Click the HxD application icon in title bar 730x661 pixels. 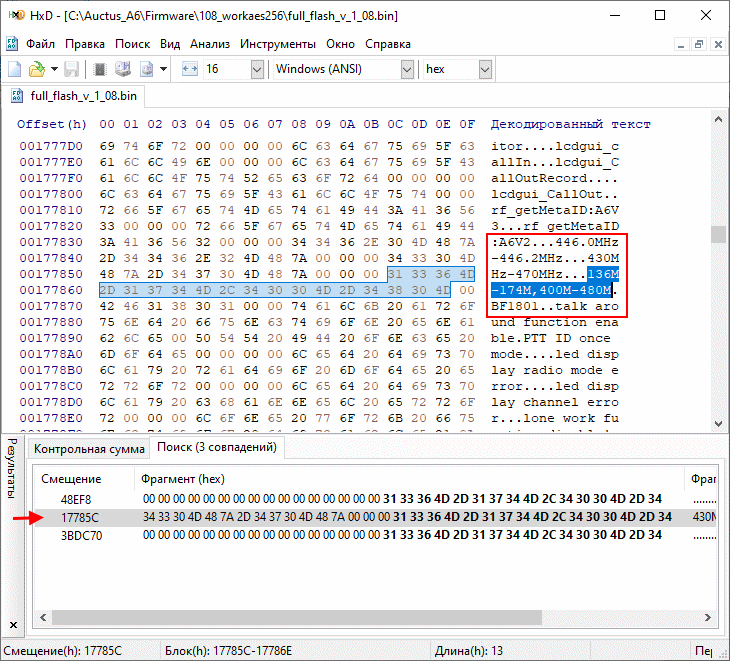click(x=16, y=15)
